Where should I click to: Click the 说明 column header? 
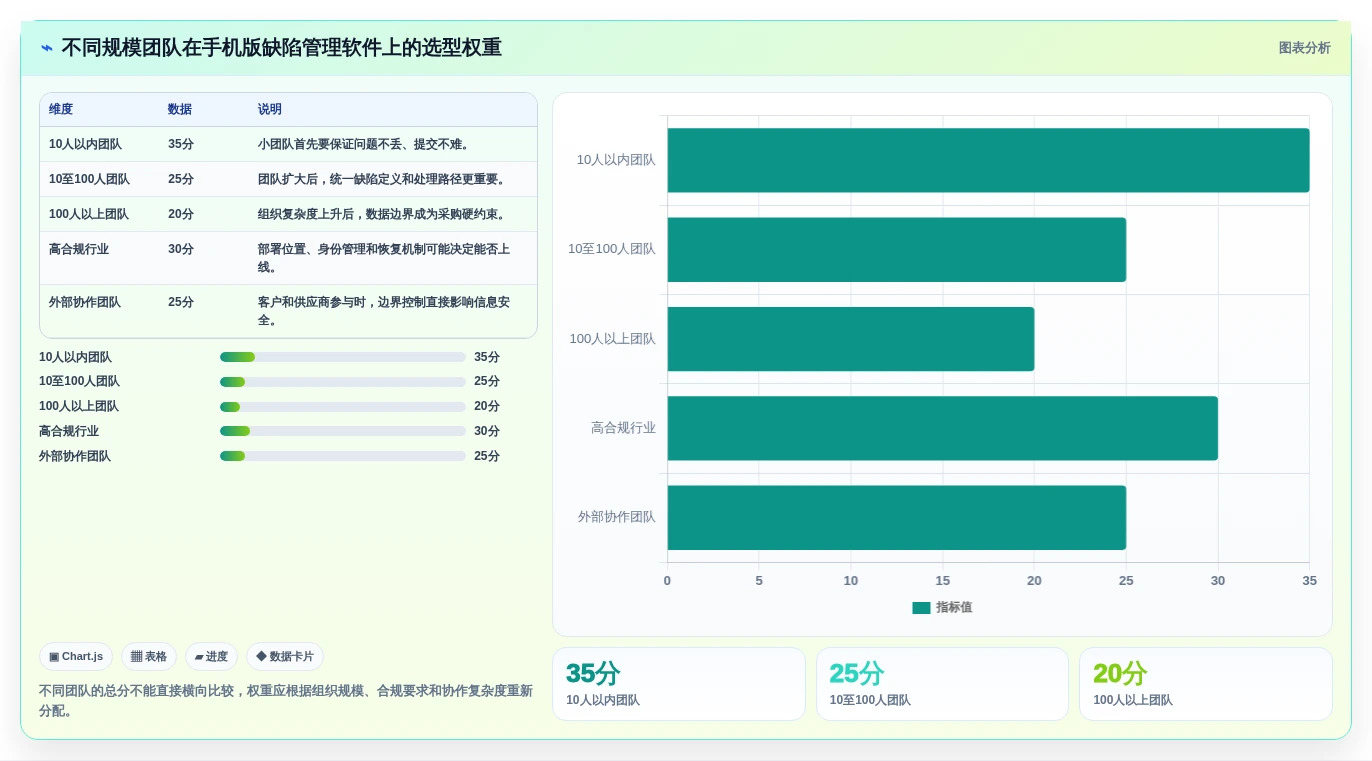270,110
